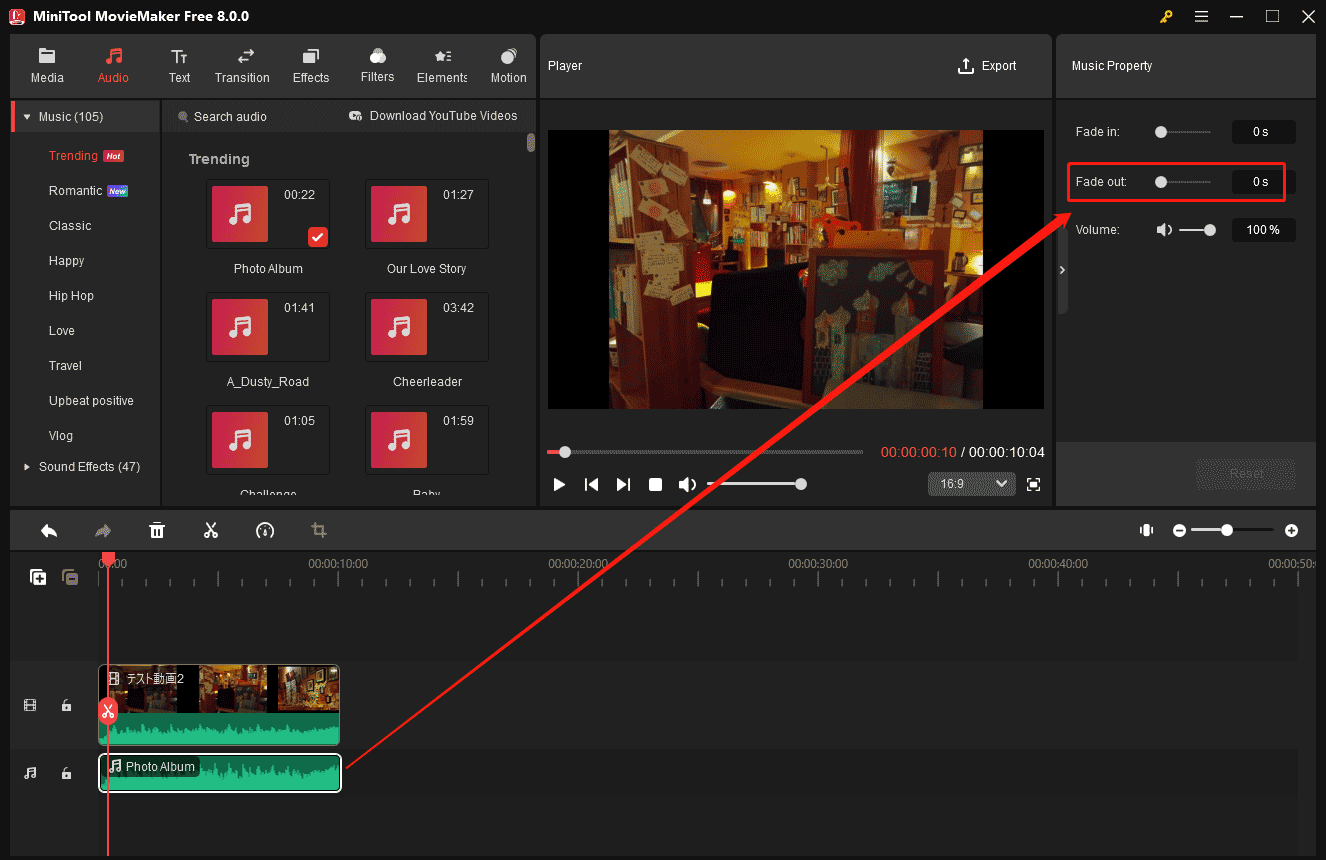Go to next frame
1326x860 pixels.
coord(623,484)
